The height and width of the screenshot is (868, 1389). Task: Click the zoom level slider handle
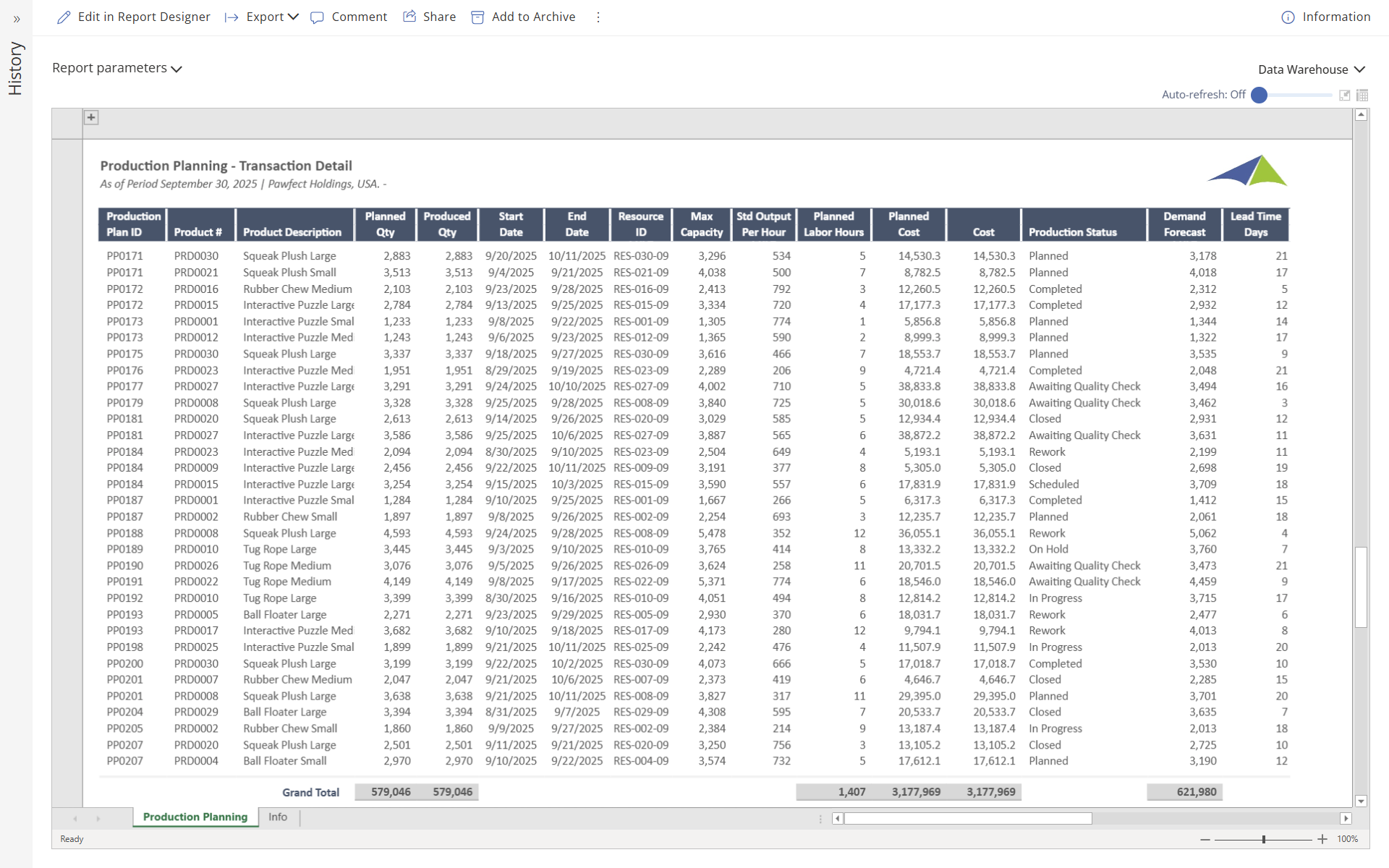1264,839
